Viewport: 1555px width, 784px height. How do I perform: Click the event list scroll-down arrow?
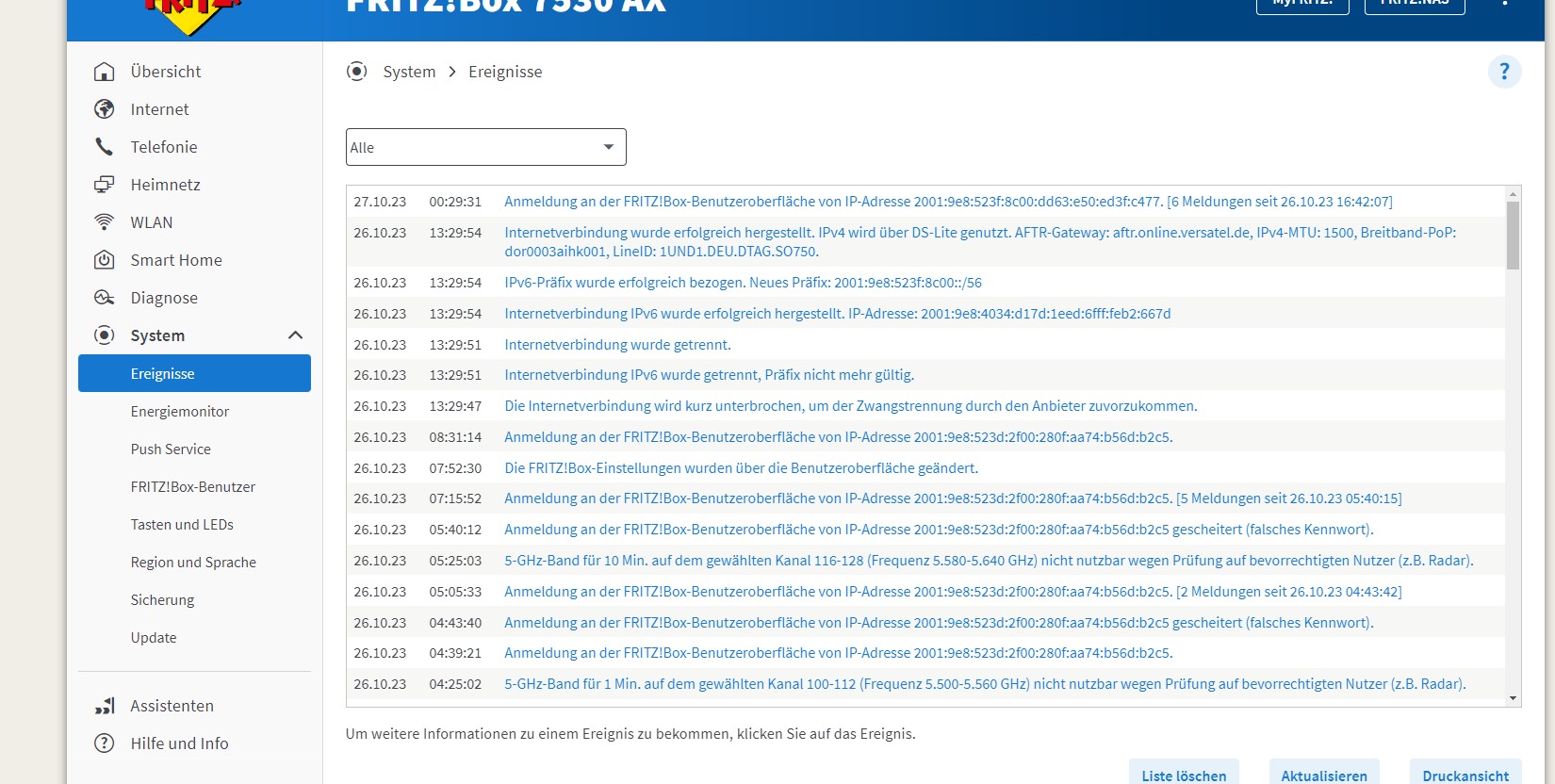1513,699
